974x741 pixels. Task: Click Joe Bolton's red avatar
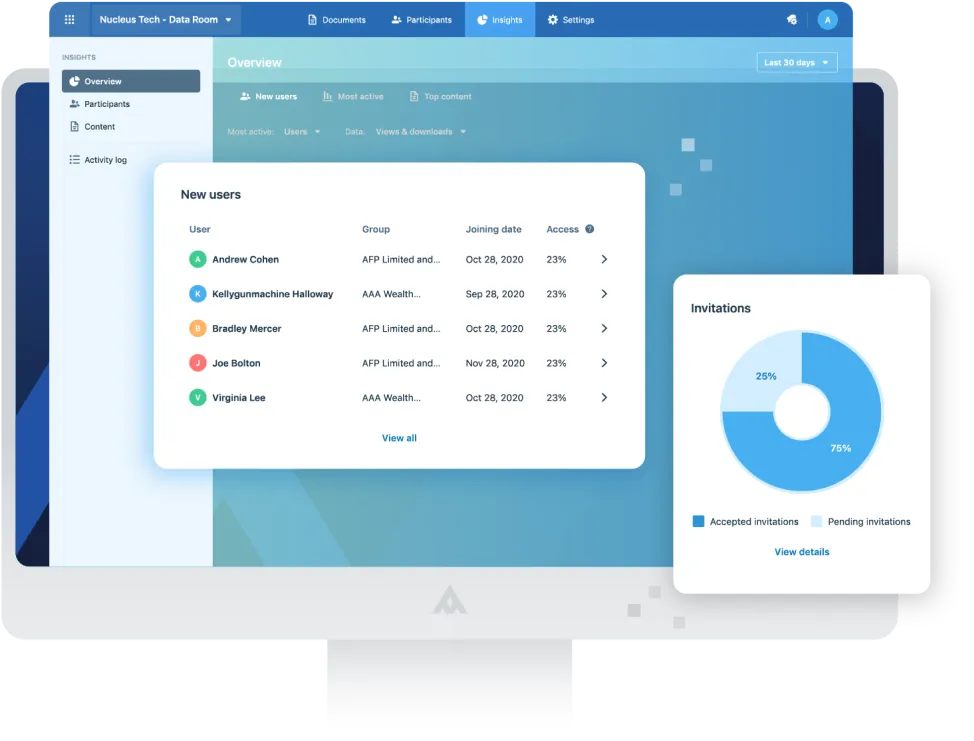[x=198, y=363]
